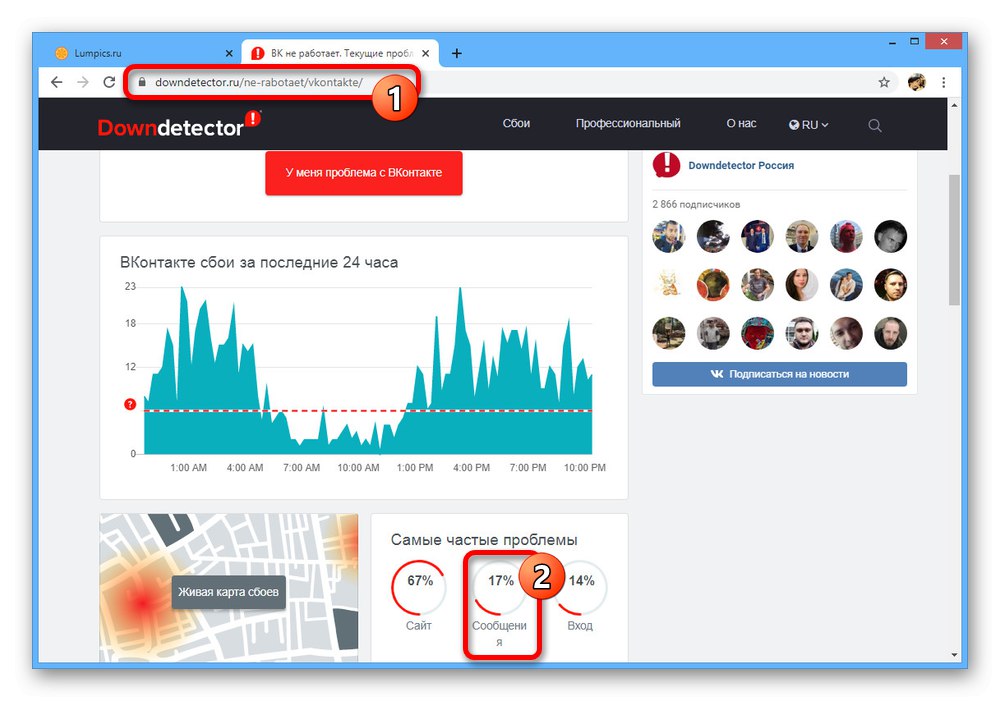Minimize the browser window
The height and width of the screenshot is (701, 1000).
click(x=892, y=42)
